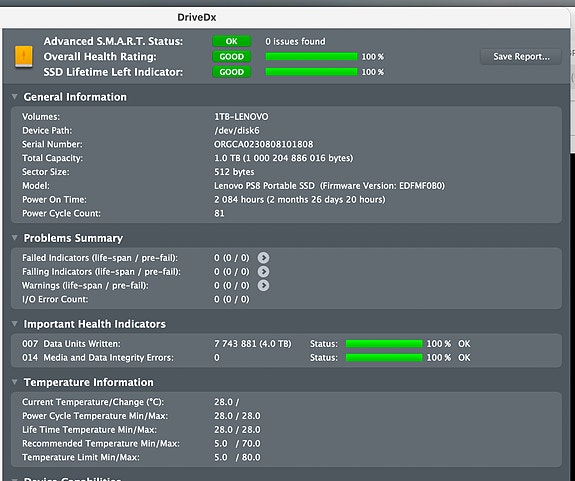This screenshot has height=481, width=575.
Task: Click Temperature Limit value 5.0 / 80.0
Action: point(237,457)
